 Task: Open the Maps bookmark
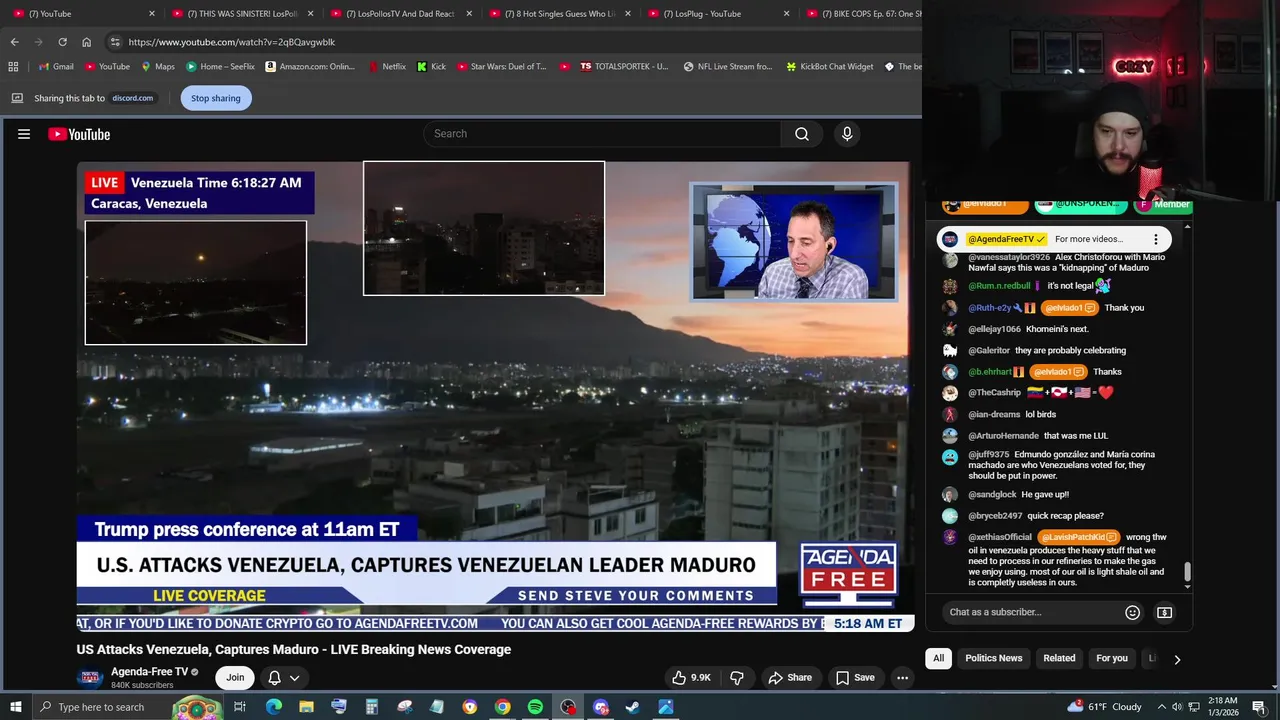[x=158, y=67]
